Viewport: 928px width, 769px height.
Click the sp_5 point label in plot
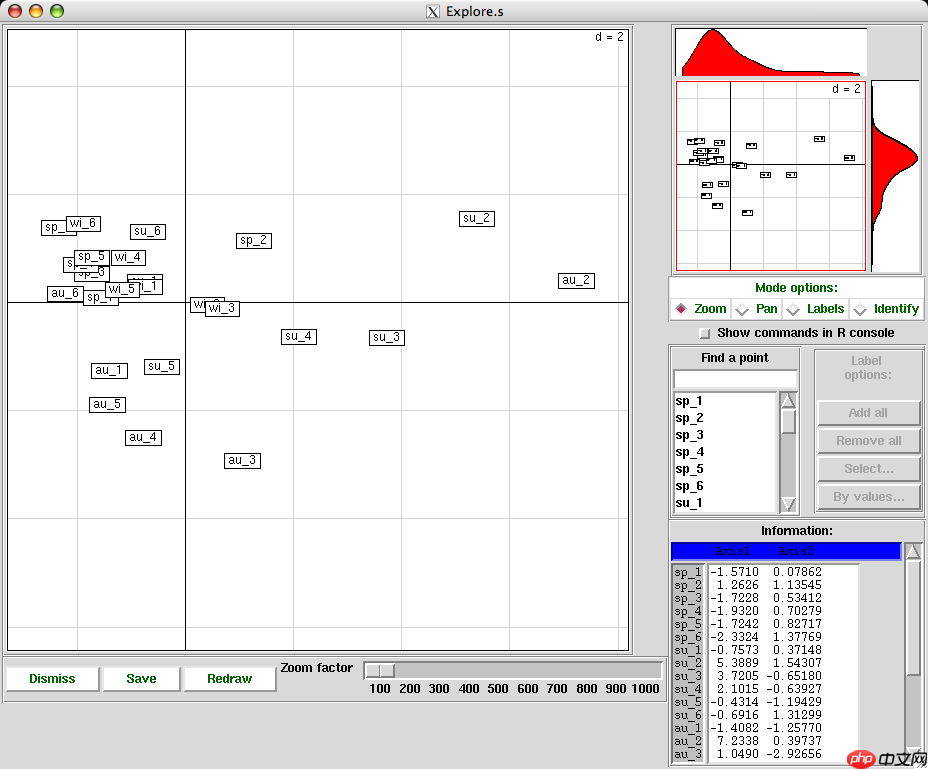click(x=92, y=257)
